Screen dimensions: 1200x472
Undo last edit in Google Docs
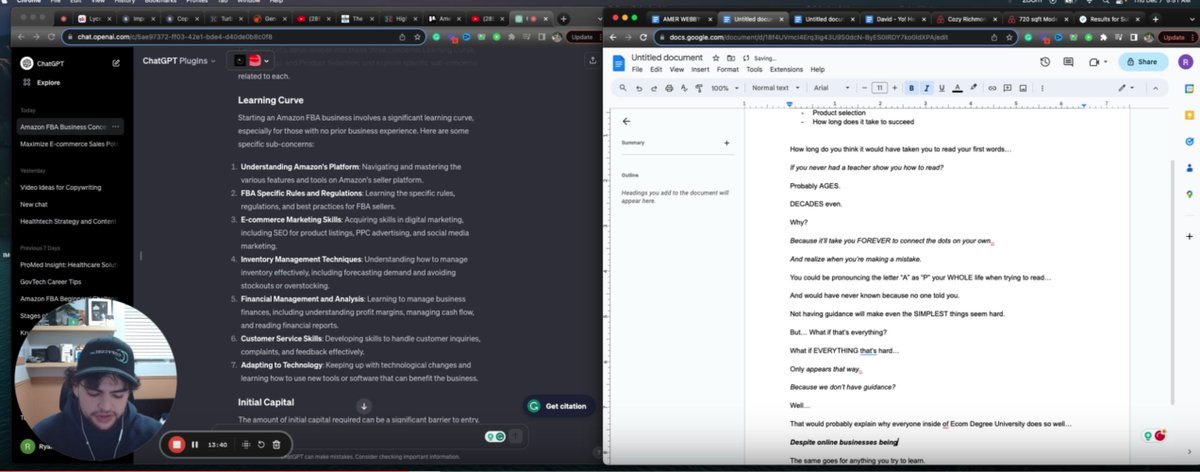tap(641, 88)
